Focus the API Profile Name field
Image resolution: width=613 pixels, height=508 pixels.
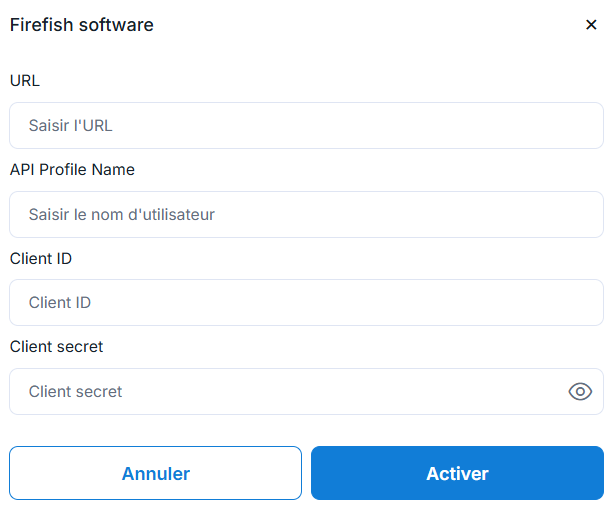click(x=306, y=214)
